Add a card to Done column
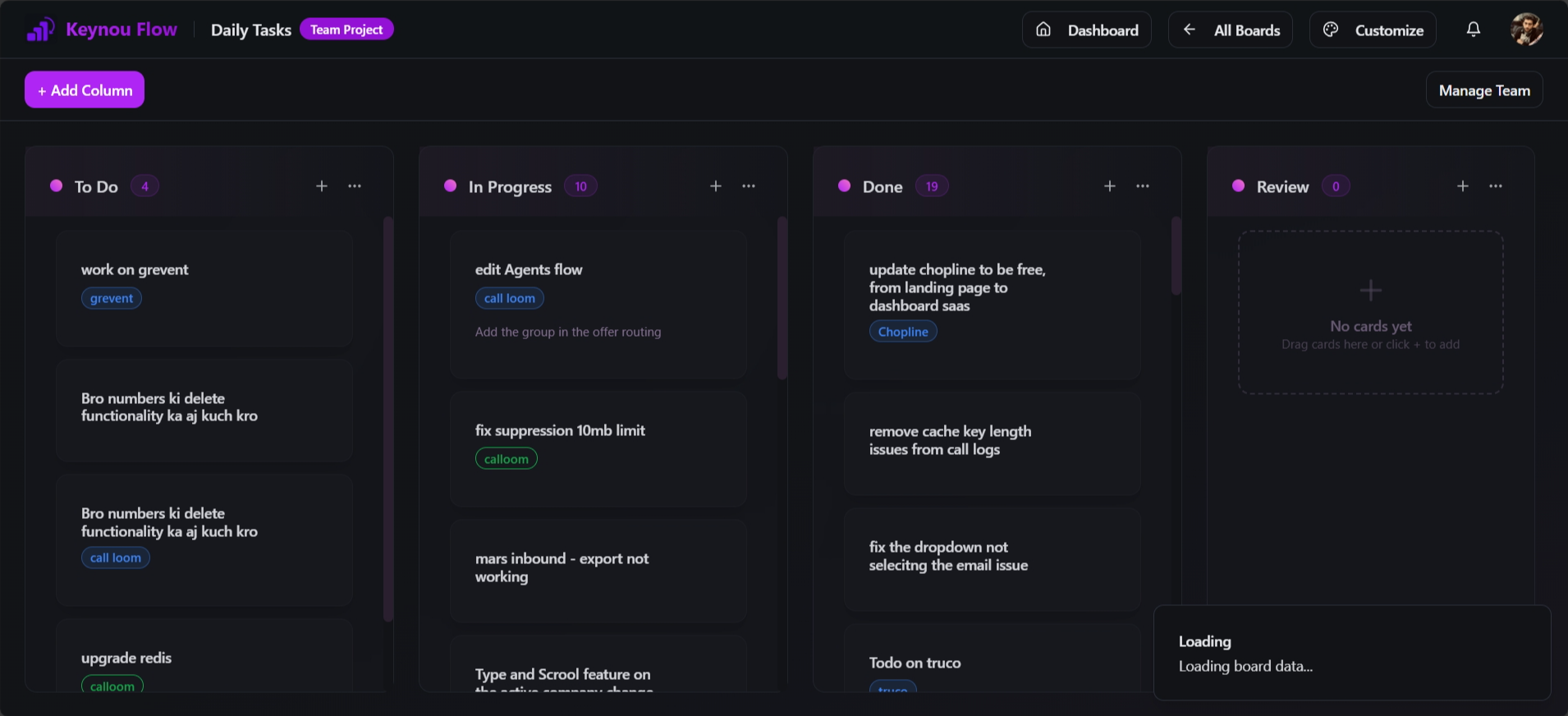1568x716 pixels. pos(1110,186)
